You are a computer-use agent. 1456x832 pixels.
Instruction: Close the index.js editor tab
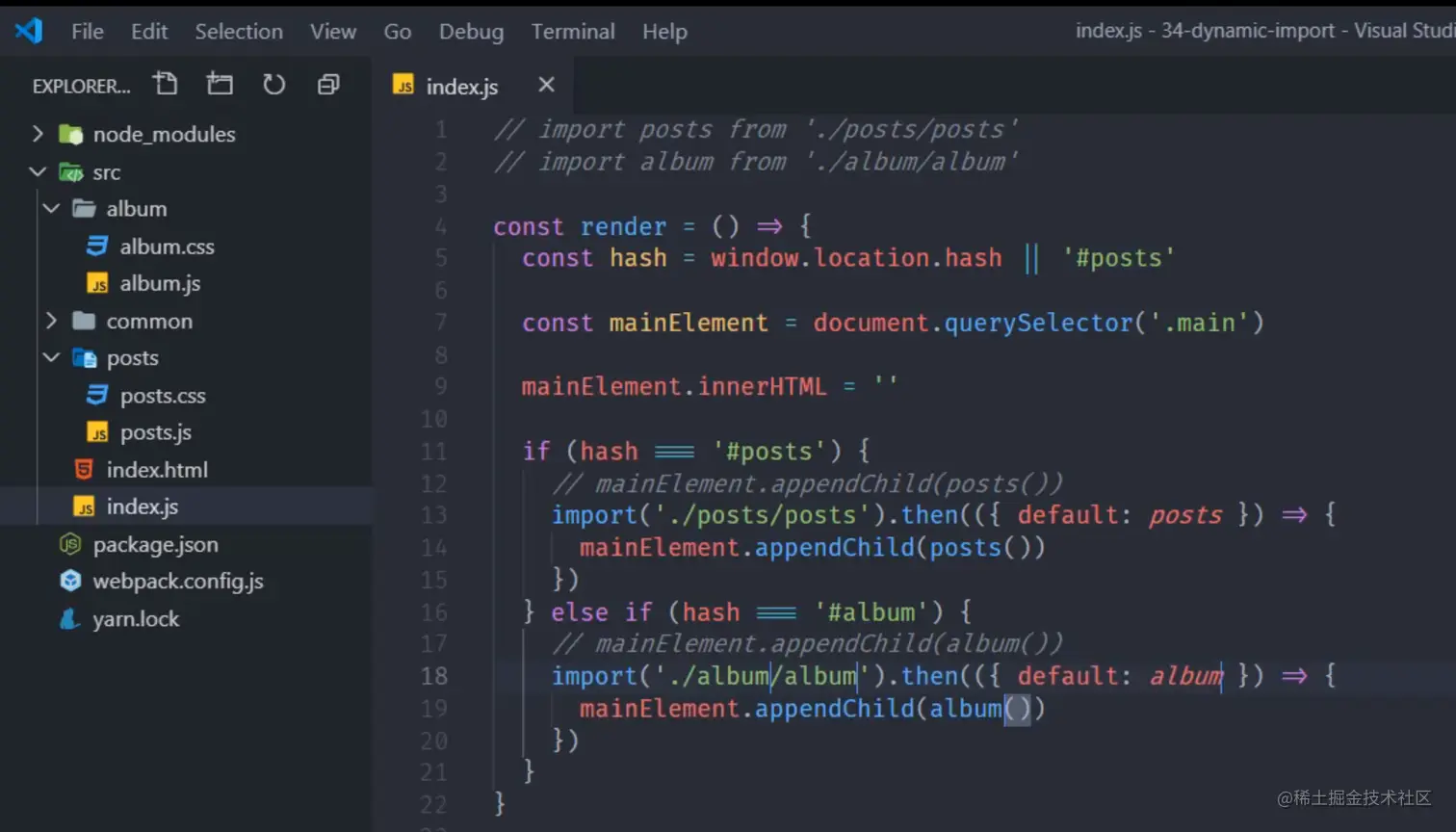click(x=546, y=85)
